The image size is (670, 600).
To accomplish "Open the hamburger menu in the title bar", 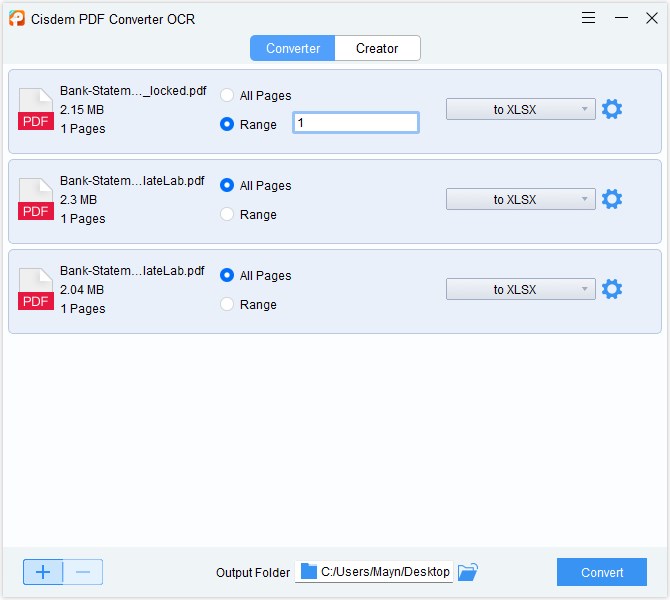I will (588, 18).
